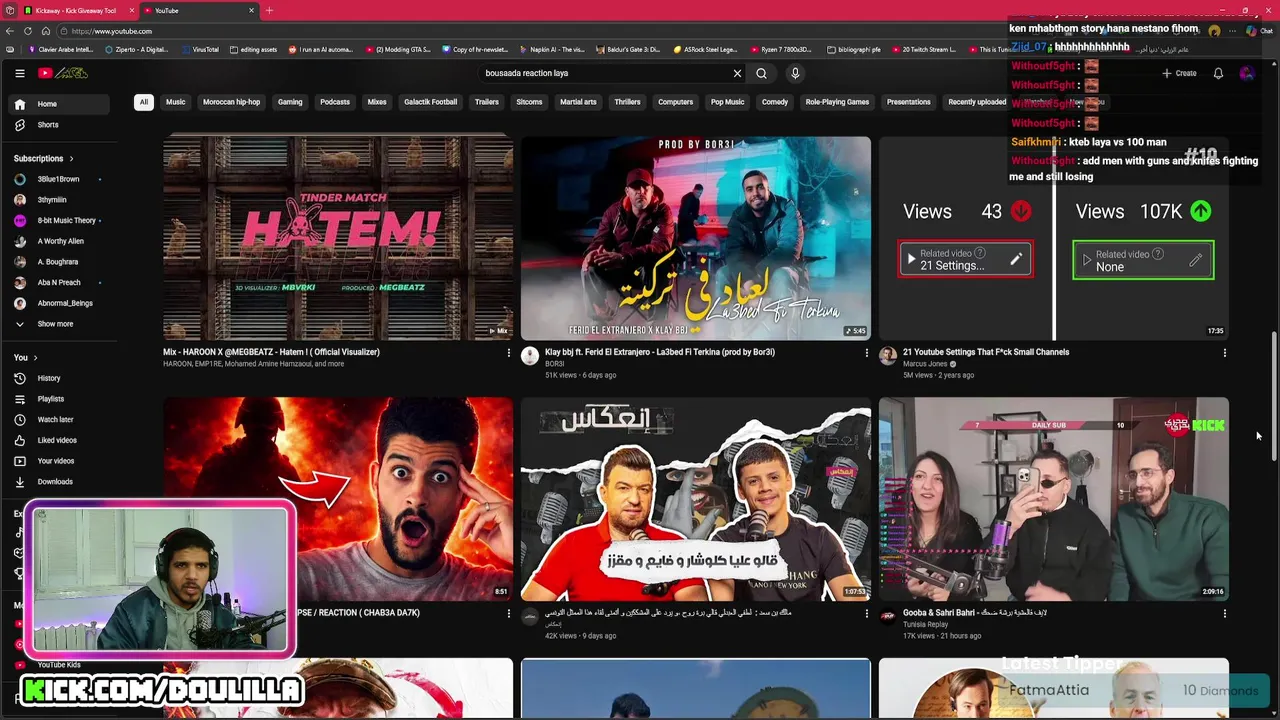
Task: Expand the You section chevron
Action: coord(35,358)
